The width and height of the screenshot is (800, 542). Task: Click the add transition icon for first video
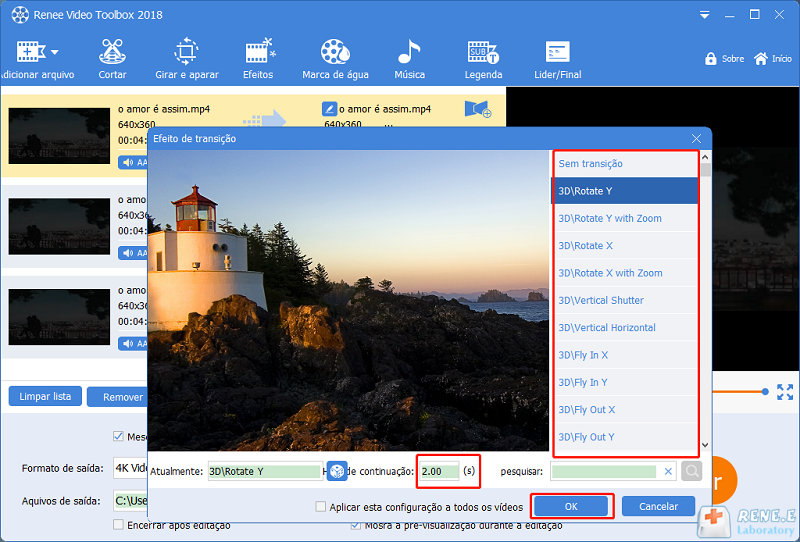(x=478, y=109)
